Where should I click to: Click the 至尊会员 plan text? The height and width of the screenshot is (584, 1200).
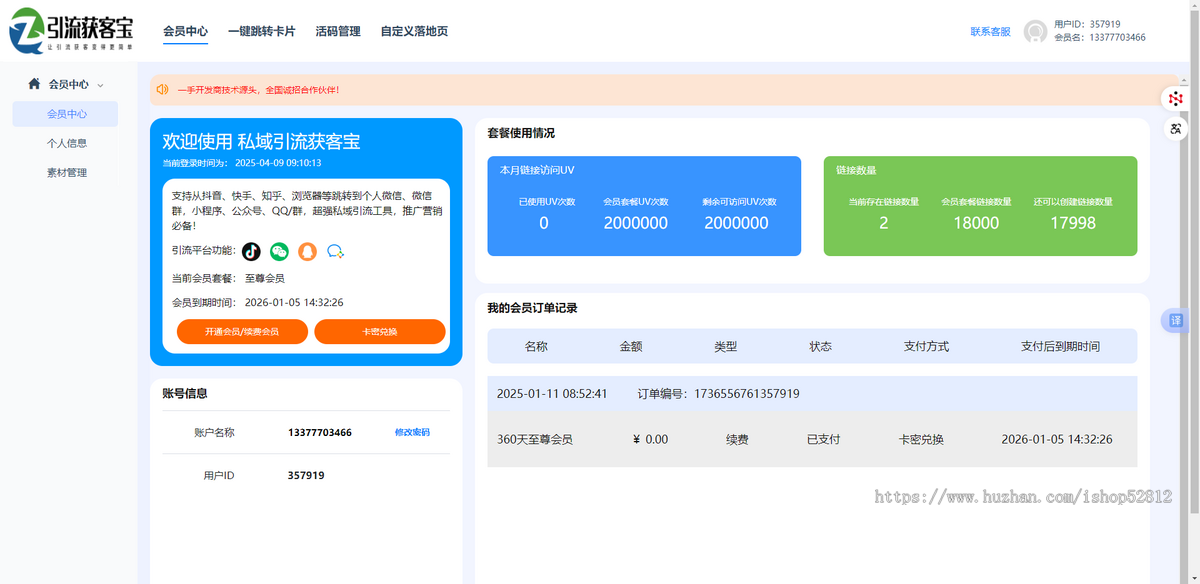pos(265,278)
